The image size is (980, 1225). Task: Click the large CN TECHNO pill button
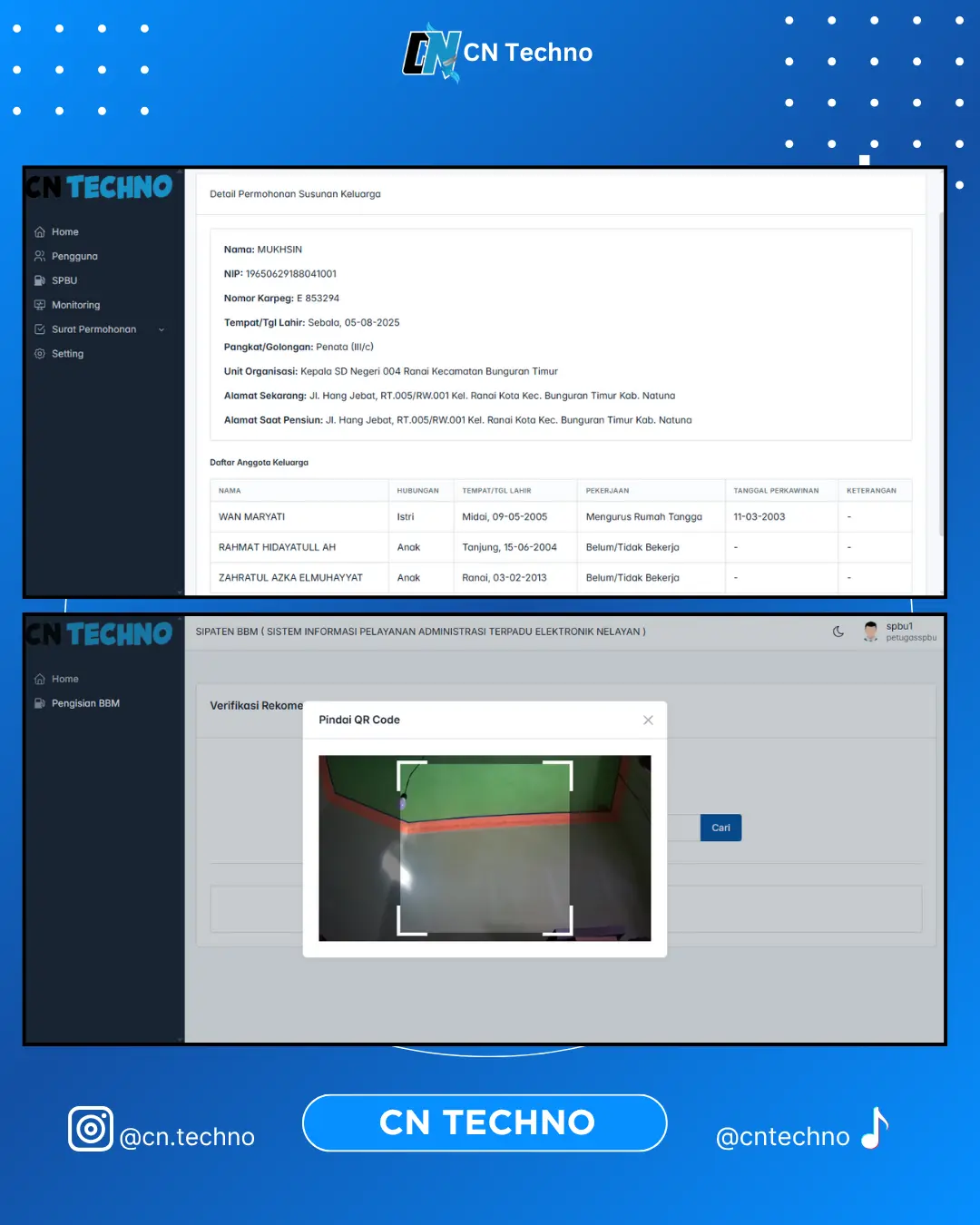(485, 1123)
